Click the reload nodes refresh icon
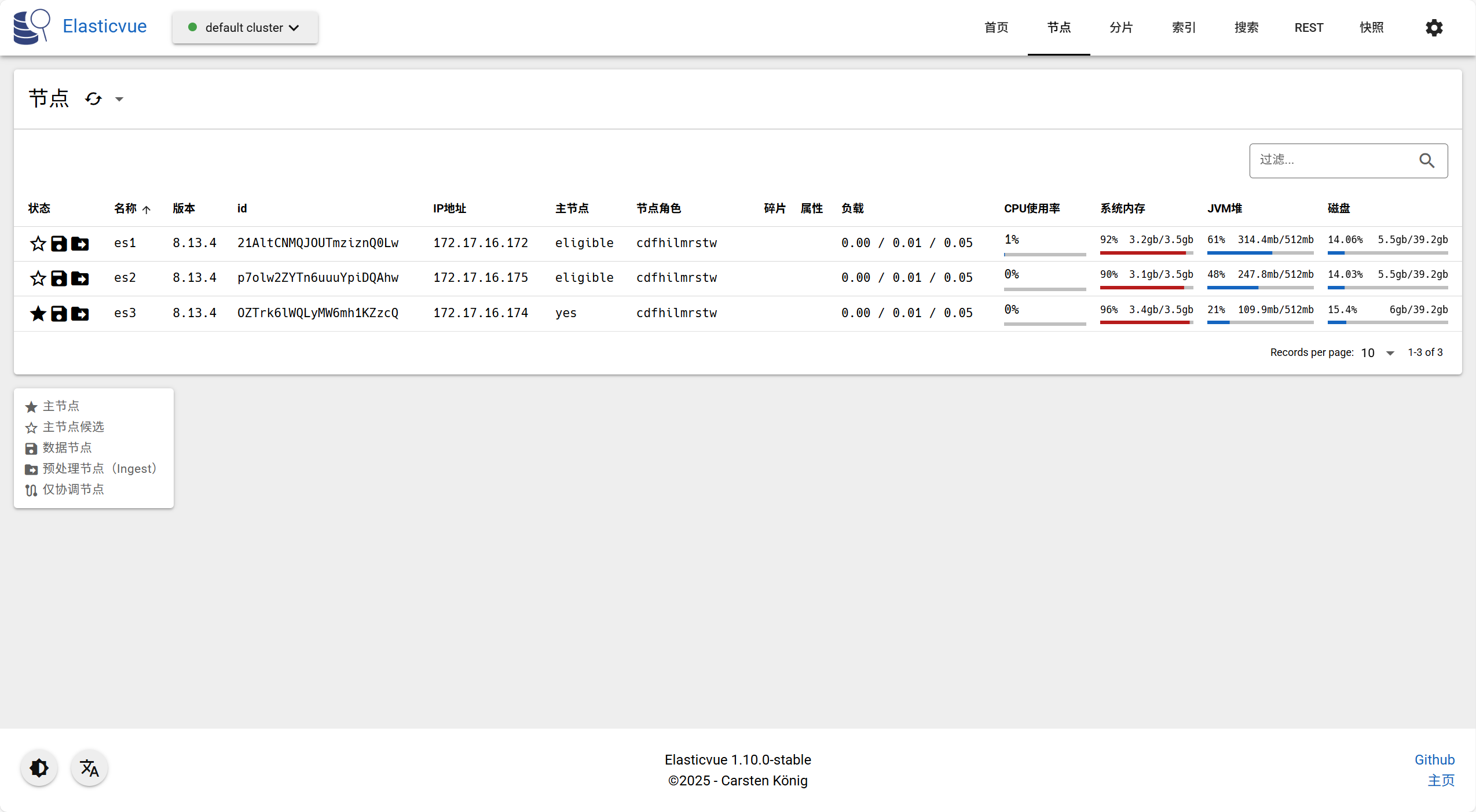 [93, 99]
